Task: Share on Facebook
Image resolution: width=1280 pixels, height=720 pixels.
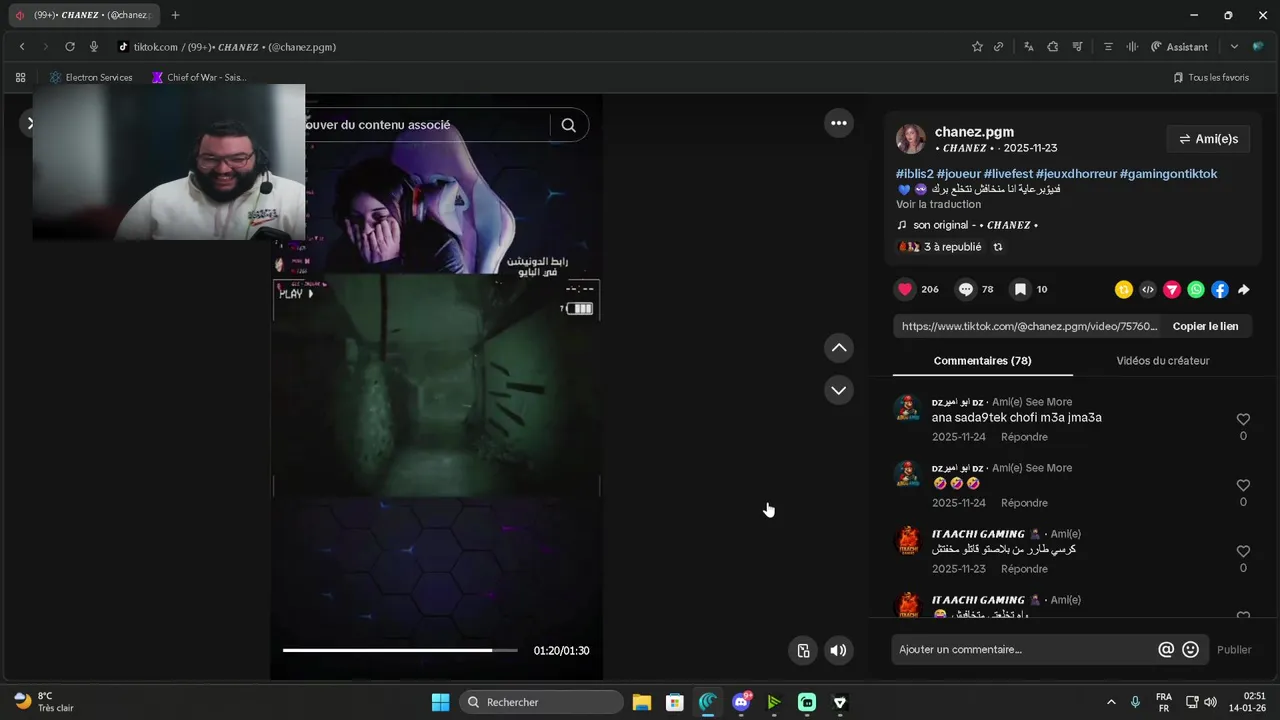Action: click(x=1220, y=290)
